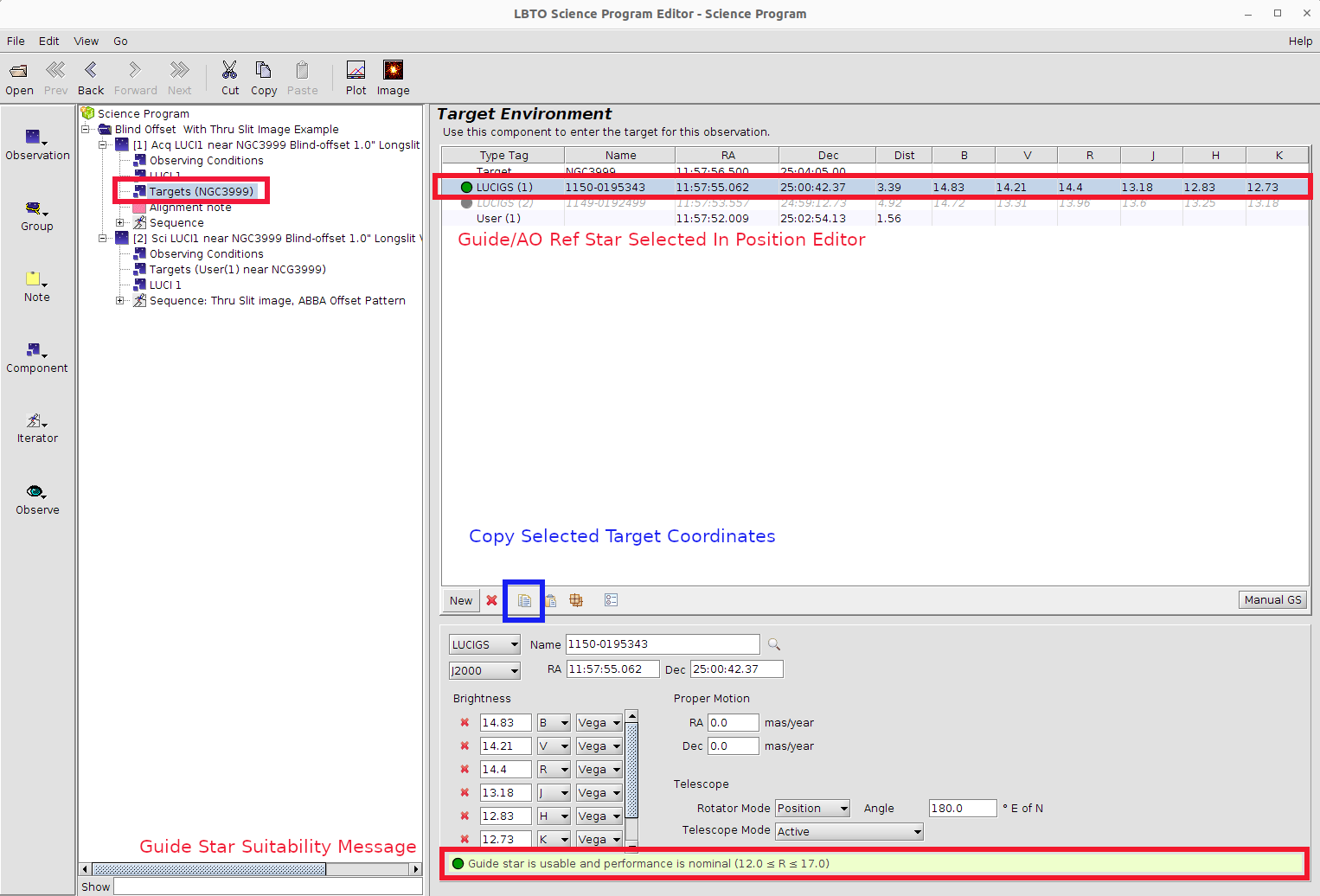The width and height of the screenshot is (1320, 896).
Task: Open the Go menu
Action: [120, 41]
